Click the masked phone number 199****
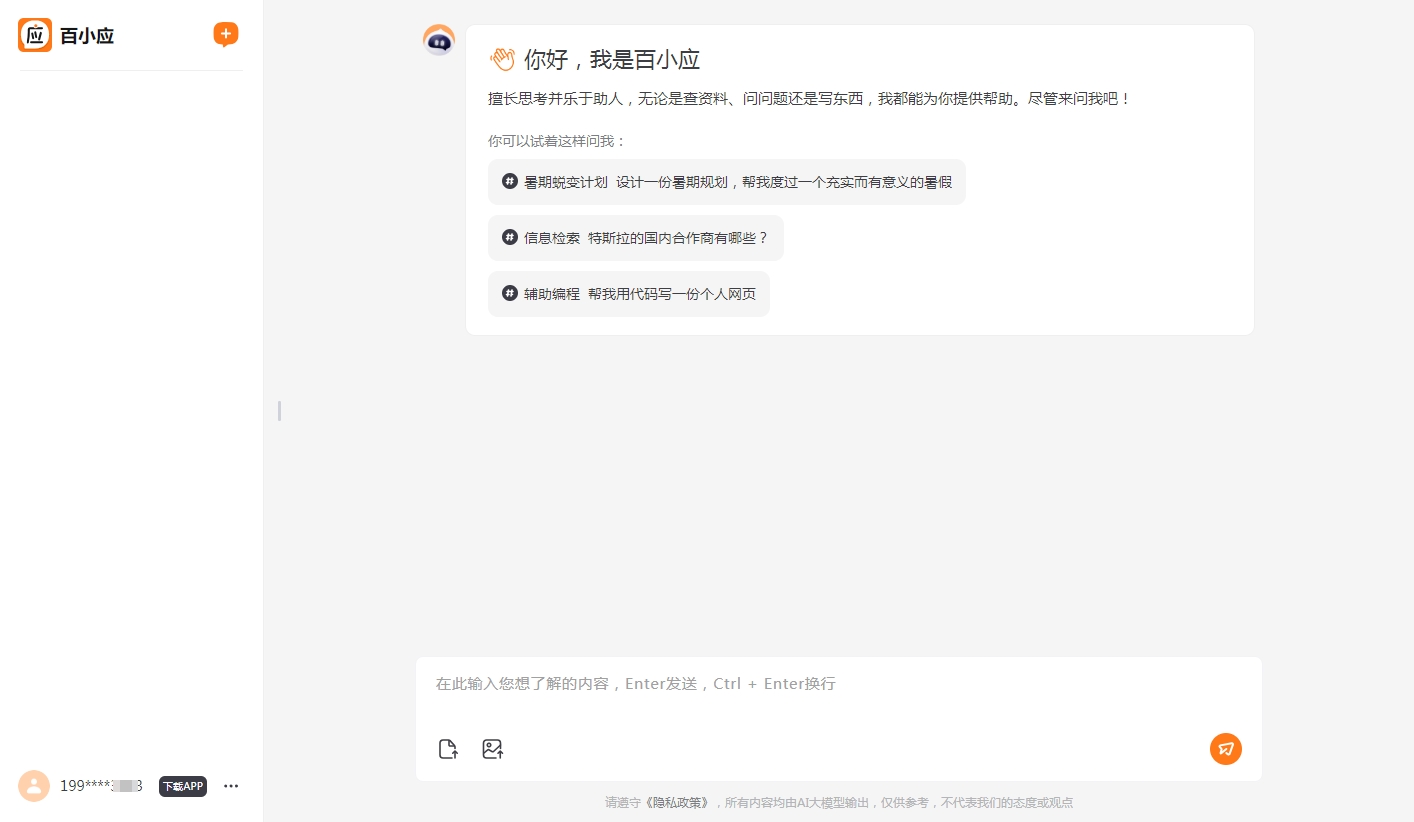The image size is (1414, 822). point(101,786)
